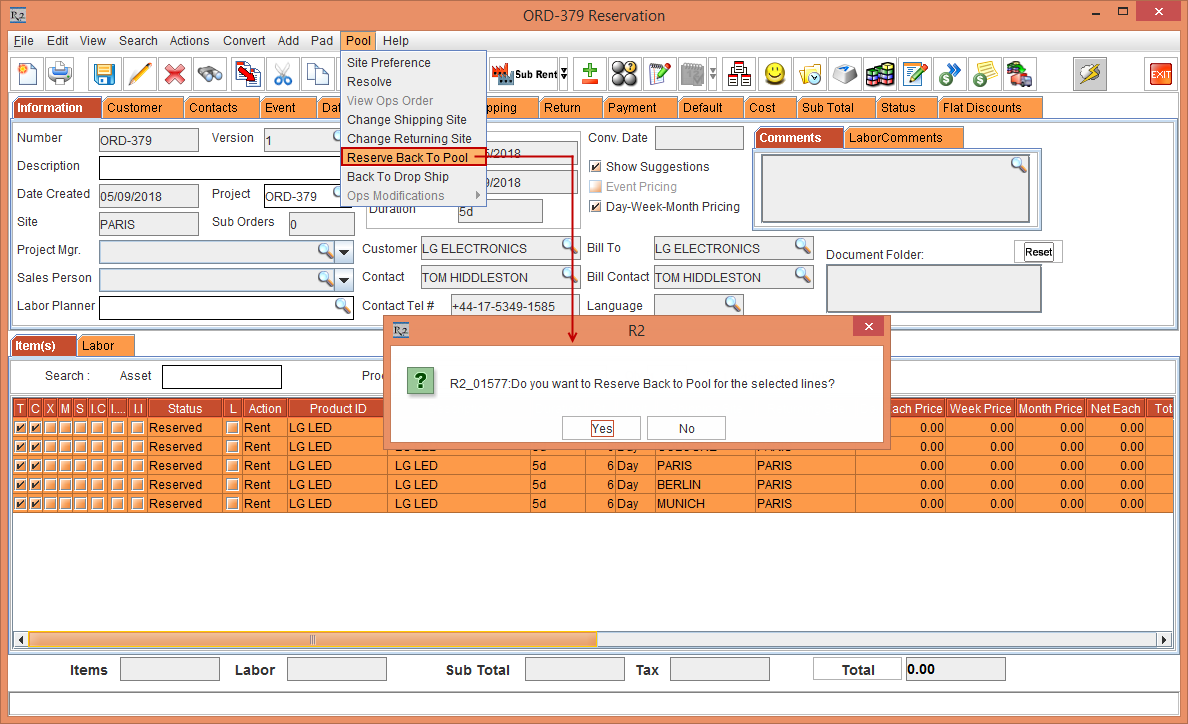
Task: Select Reserve Back To Pool menu item
Action: coord(407,158)
